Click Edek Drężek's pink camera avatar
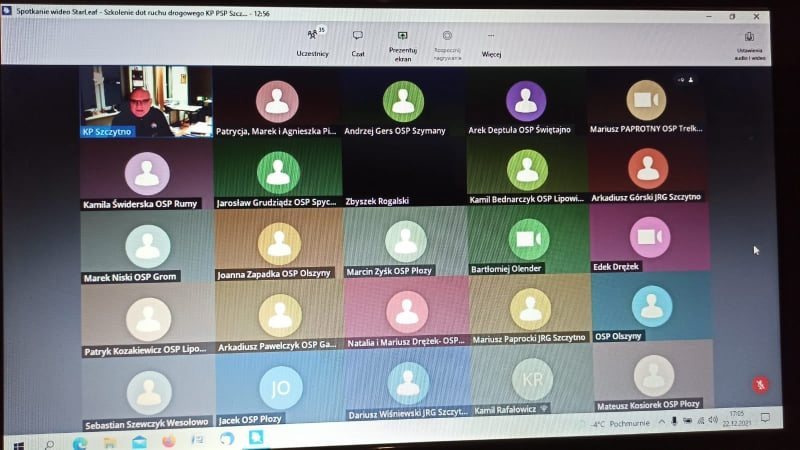The width and height of the screenshot is (800, 450). pyautogui.click(x=649, y=237)
